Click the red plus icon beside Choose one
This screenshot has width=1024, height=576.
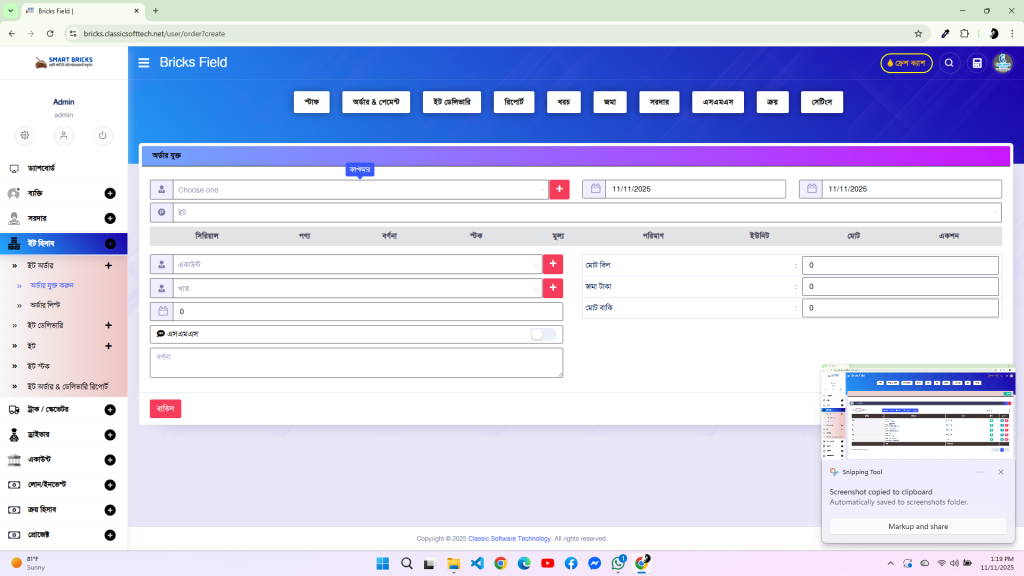[559, 188]
